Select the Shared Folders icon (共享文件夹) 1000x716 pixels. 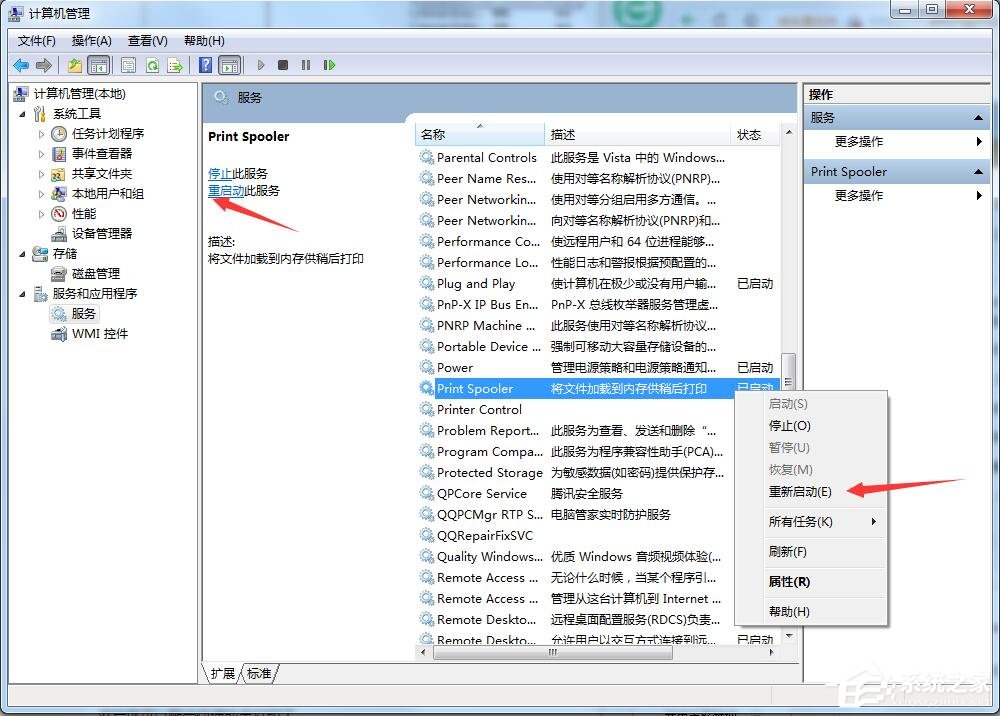(59, 173)
